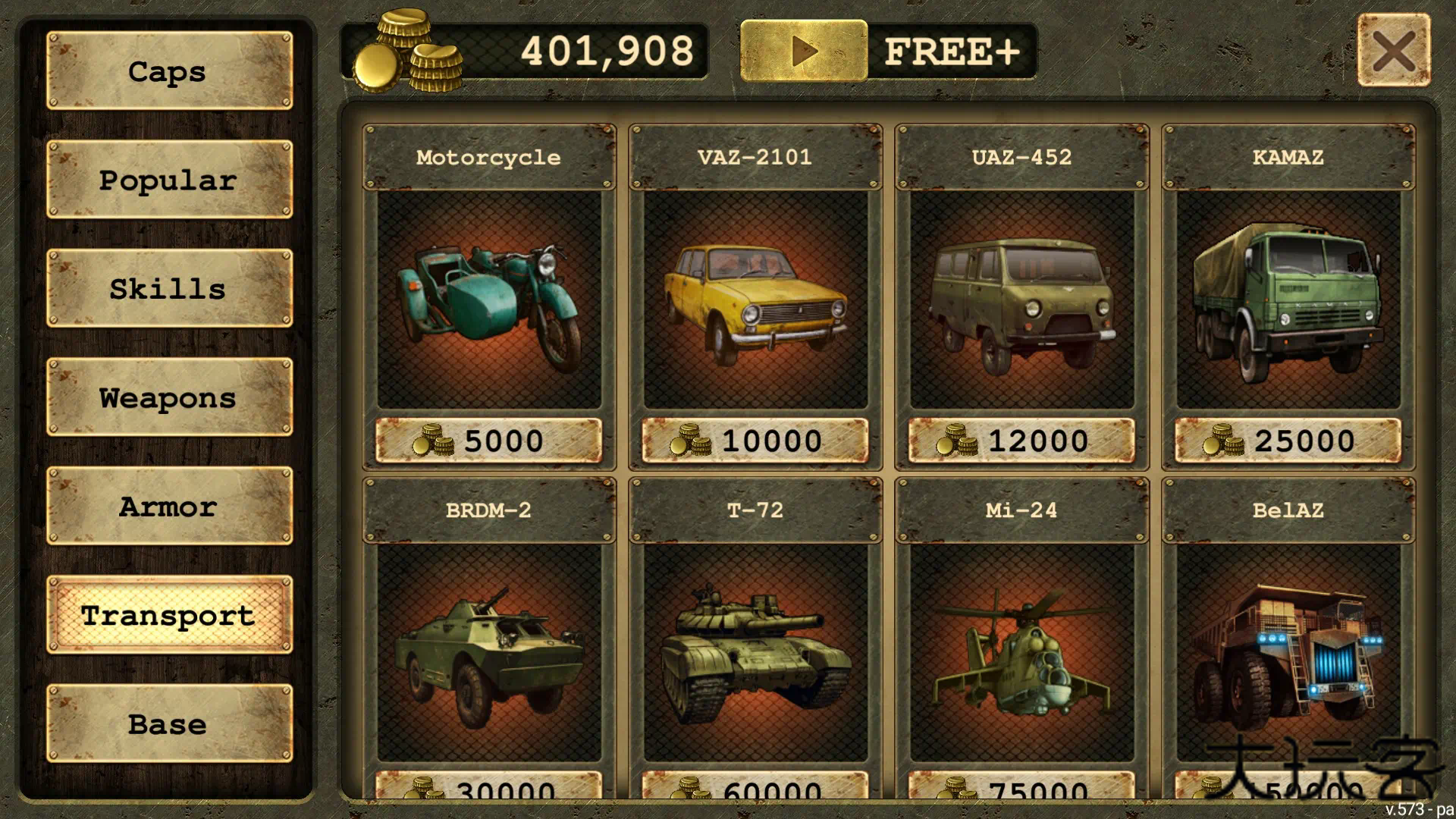Screen dimensions: 1456x819
Task: Select the T-72 tank picture
Action: click(x=755, y=653)
